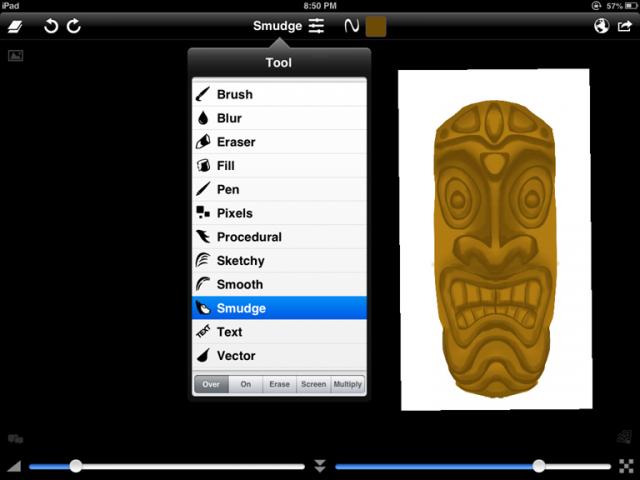640x480 pixels.
Task: Choose Screen blend mode button
Action: [x=313, y=384]
